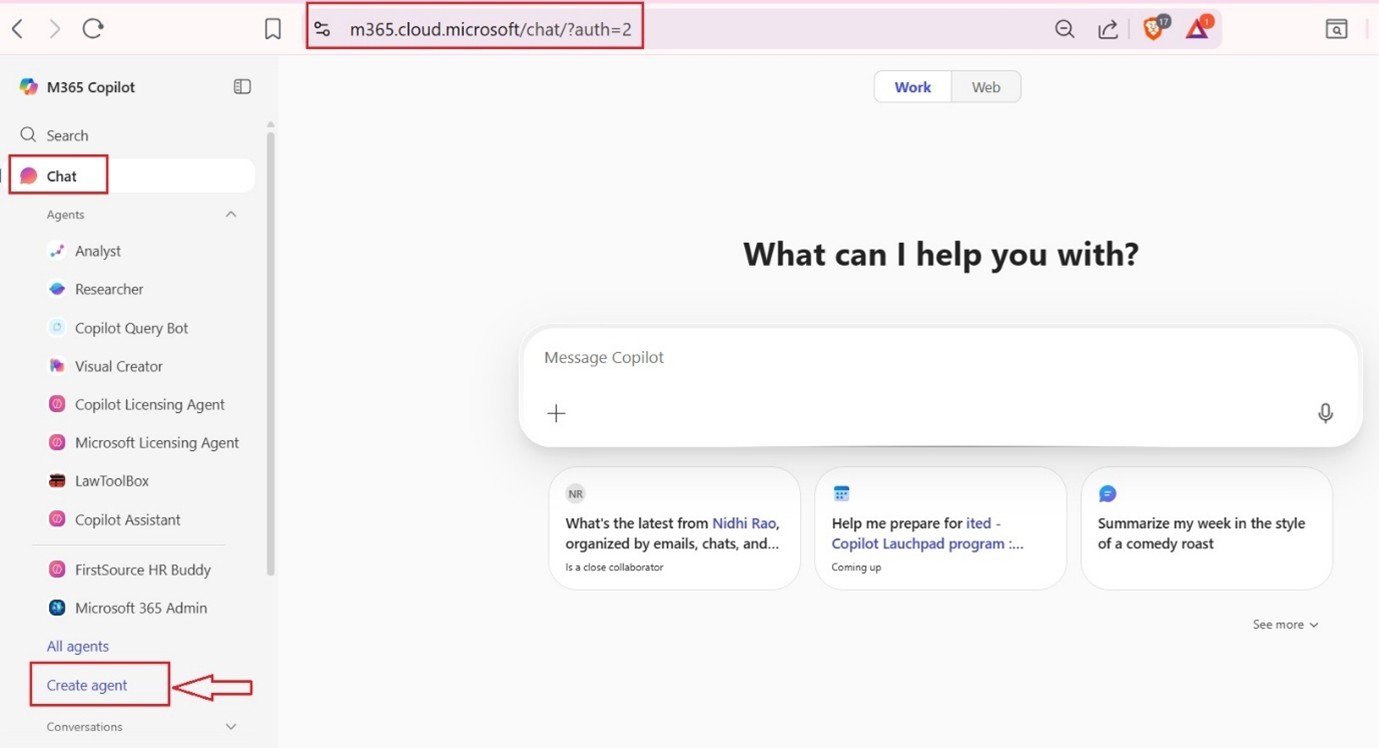Viewport: 1379px width, 748px height.
Task: Select the Copilot Lauchpad program prep prompt
Action: coord(940,528)
